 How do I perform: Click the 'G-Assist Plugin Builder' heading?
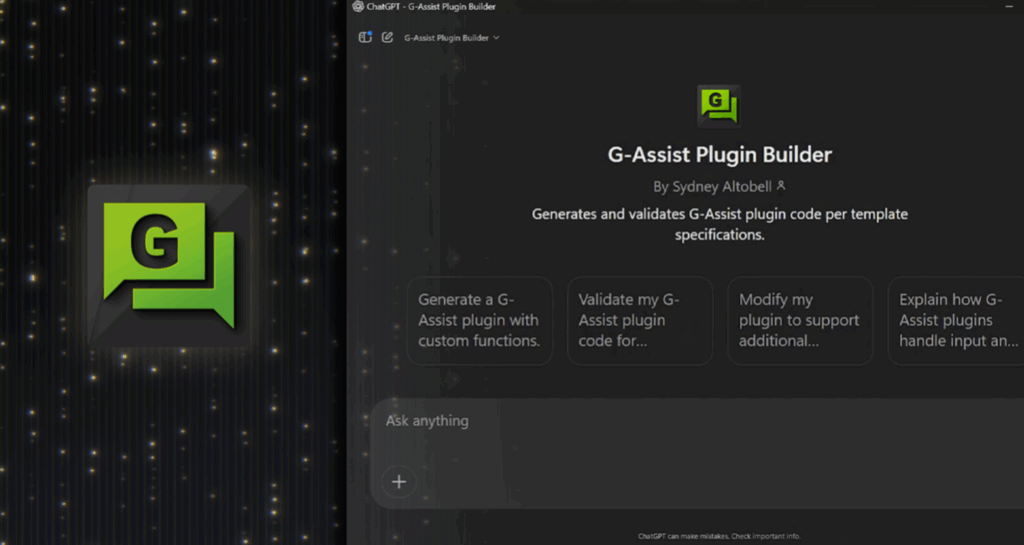720,155
